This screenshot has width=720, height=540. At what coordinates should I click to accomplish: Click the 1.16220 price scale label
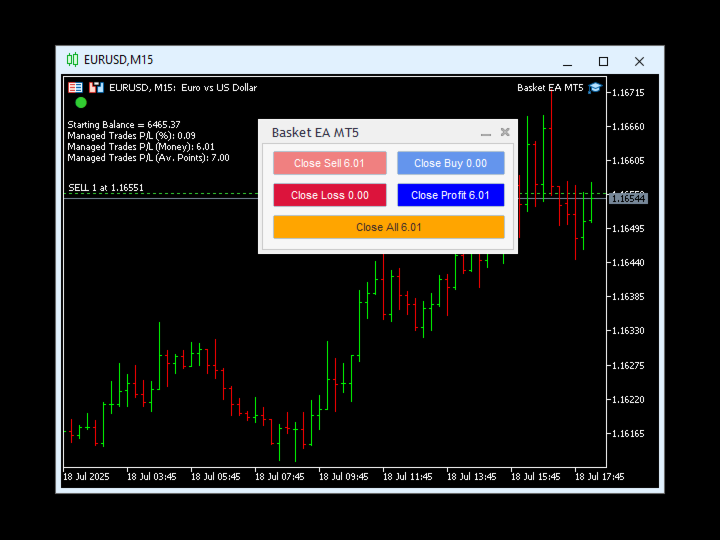point(628,399)
